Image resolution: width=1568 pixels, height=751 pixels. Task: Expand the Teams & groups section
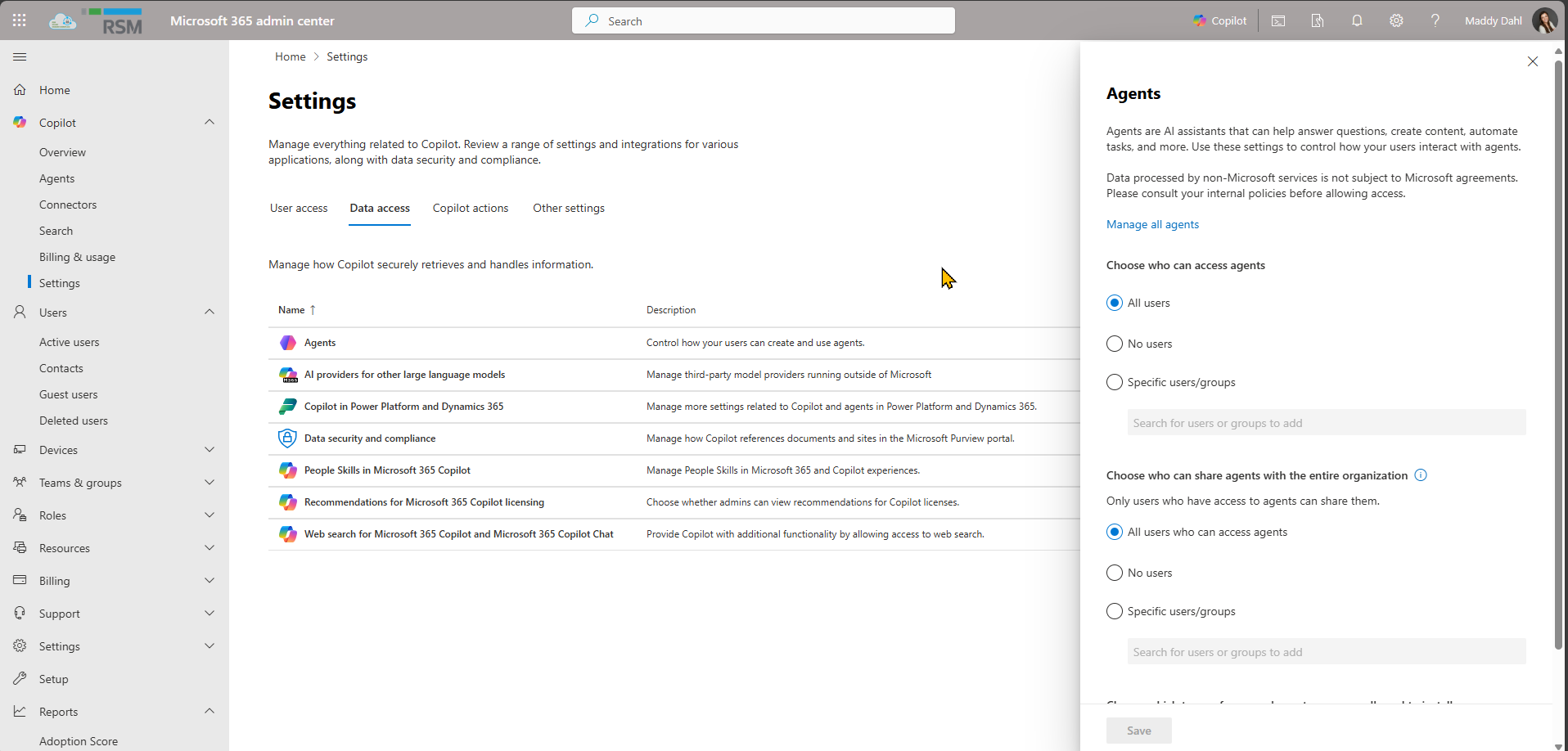pos(210,483)
